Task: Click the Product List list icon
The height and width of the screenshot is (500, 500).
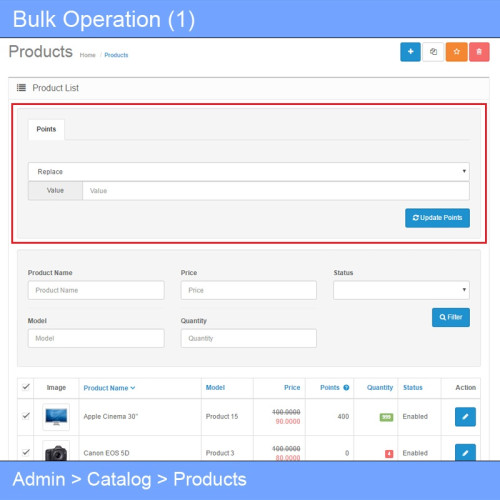Action: (x=21, y=88)
